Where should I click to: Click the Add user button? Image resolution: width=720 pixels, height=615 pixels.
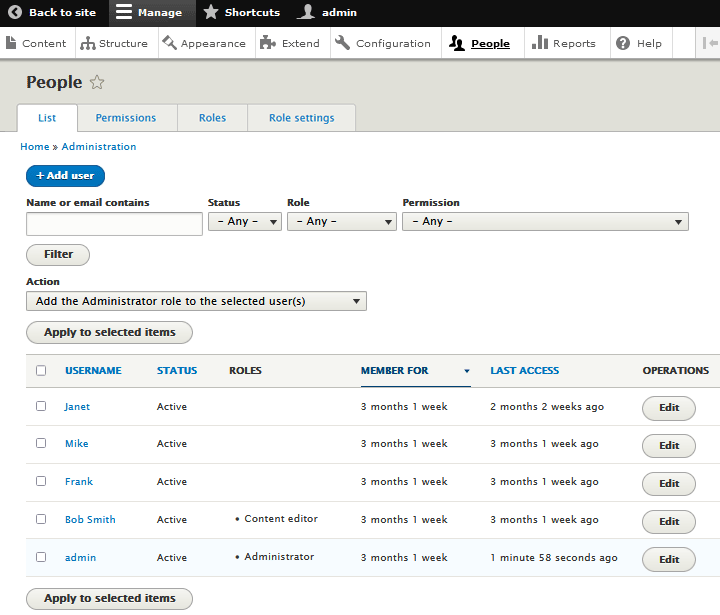[65, 176]
